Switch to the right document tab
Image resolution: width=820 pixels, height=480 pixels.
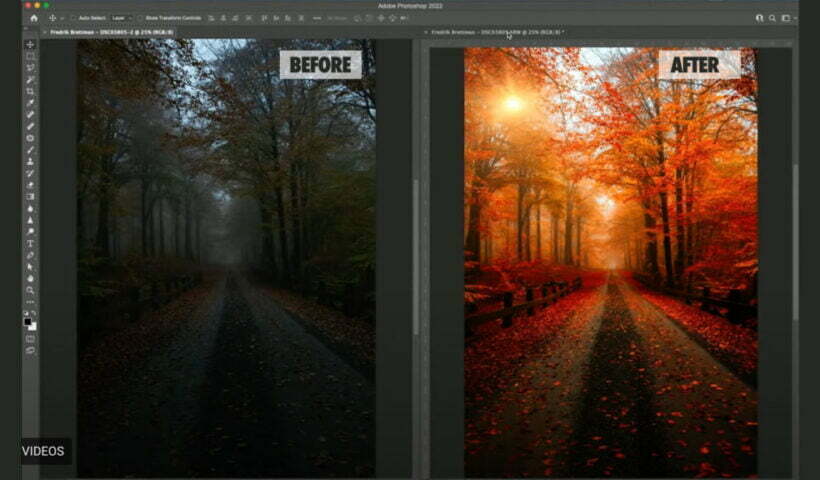pyautogui.click(x=500, y=32)
